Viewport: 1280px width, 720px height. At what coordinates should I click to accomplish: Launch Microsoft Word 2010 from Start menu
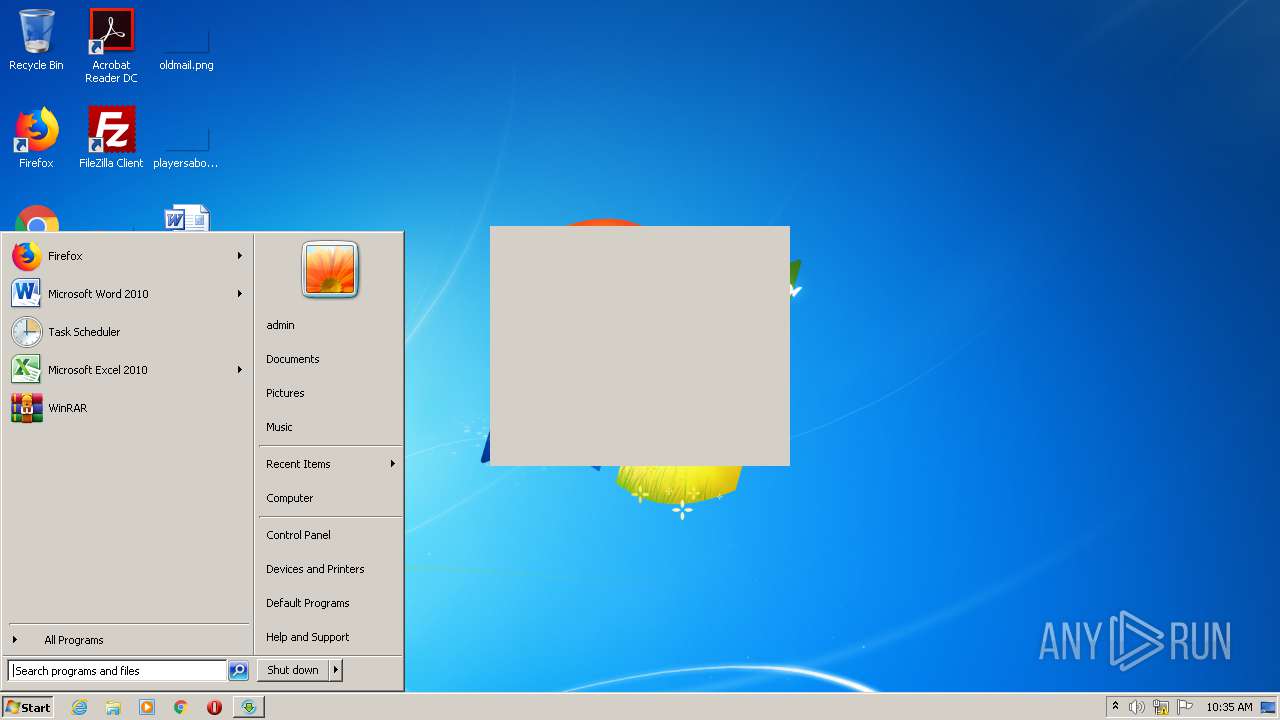click(x=127, y=294)
